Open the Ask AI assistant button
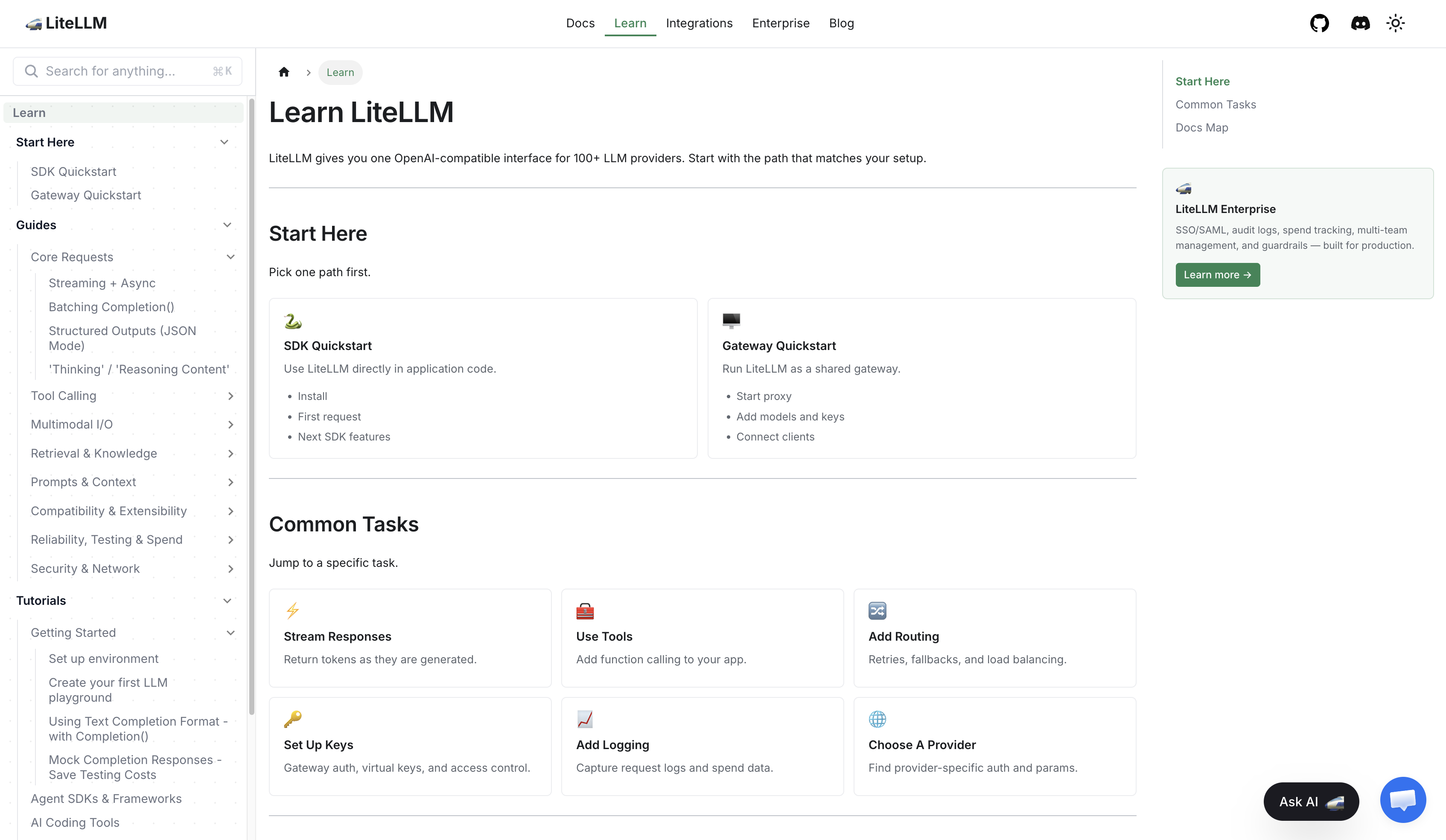This screenshot has width=1446, height=840. coord(1311,802)
